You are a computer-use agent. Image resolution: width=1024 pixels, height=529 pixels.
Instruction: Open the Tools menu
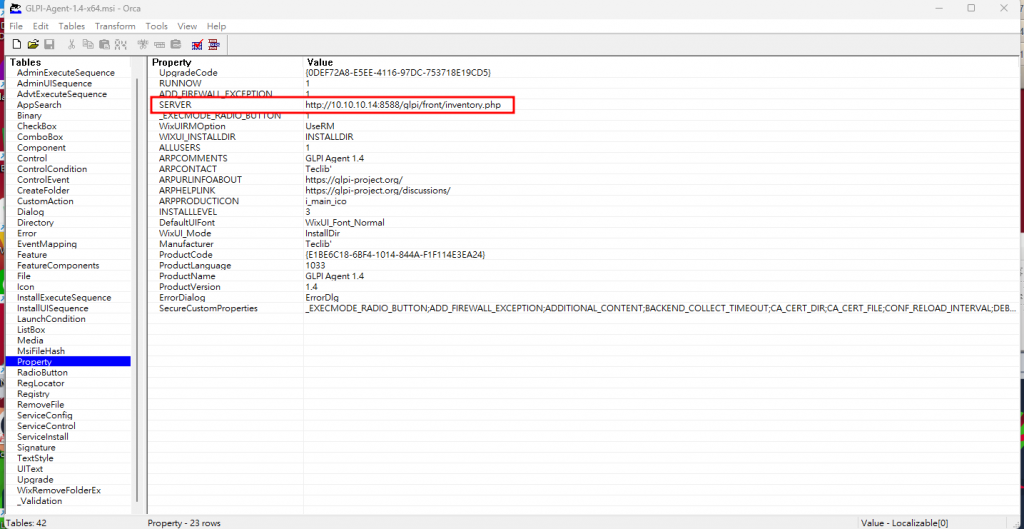157,26
